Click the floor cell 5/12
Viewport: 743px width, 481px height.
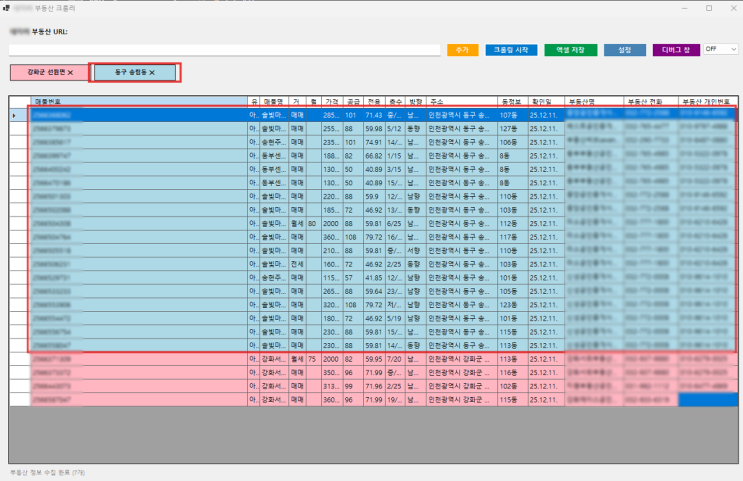coord(395,128)
